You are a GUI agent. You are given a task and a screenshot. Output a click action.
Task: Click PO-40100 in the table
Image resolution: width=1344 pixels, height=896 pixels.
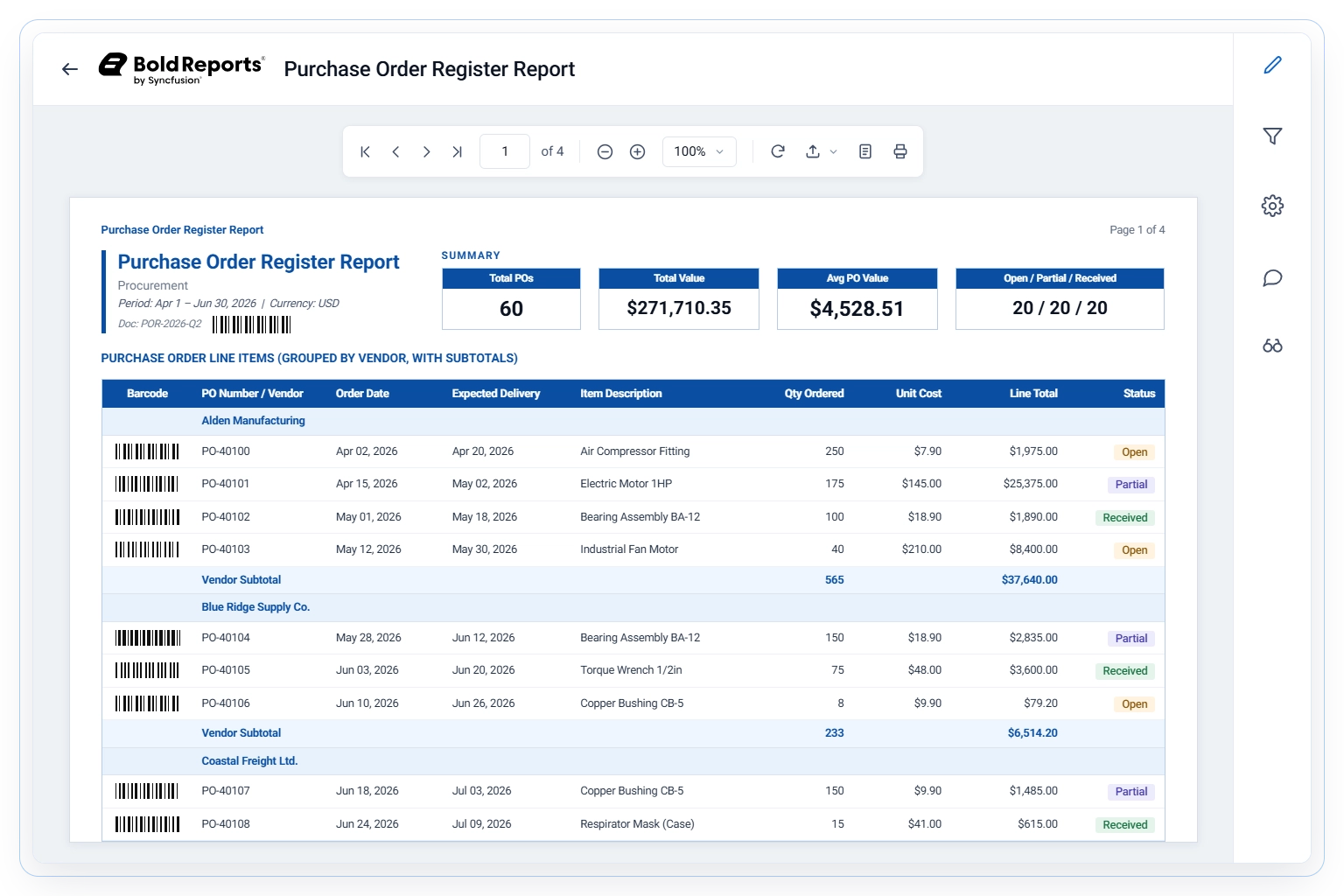[226, 451]
